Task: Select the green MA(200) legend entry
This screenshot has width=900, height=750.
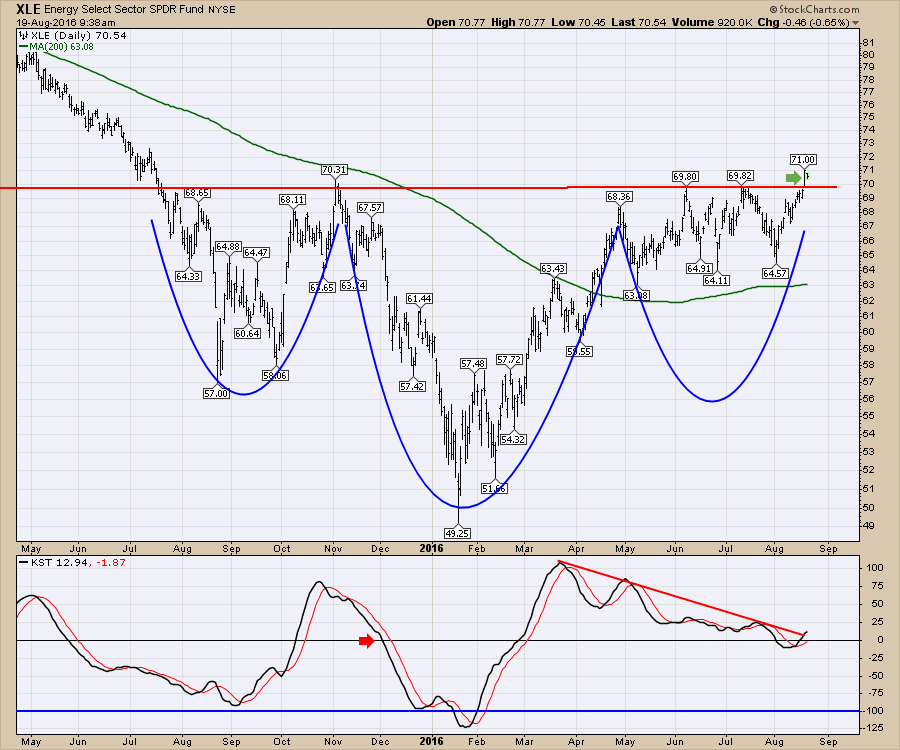Action: [x=52, y=44]
